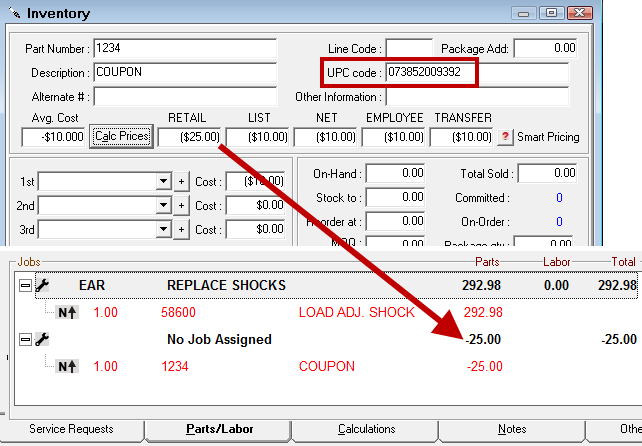Click the 1.00 quantity on the COUPON line
The image size is (642, 446).
coord(106,367)
